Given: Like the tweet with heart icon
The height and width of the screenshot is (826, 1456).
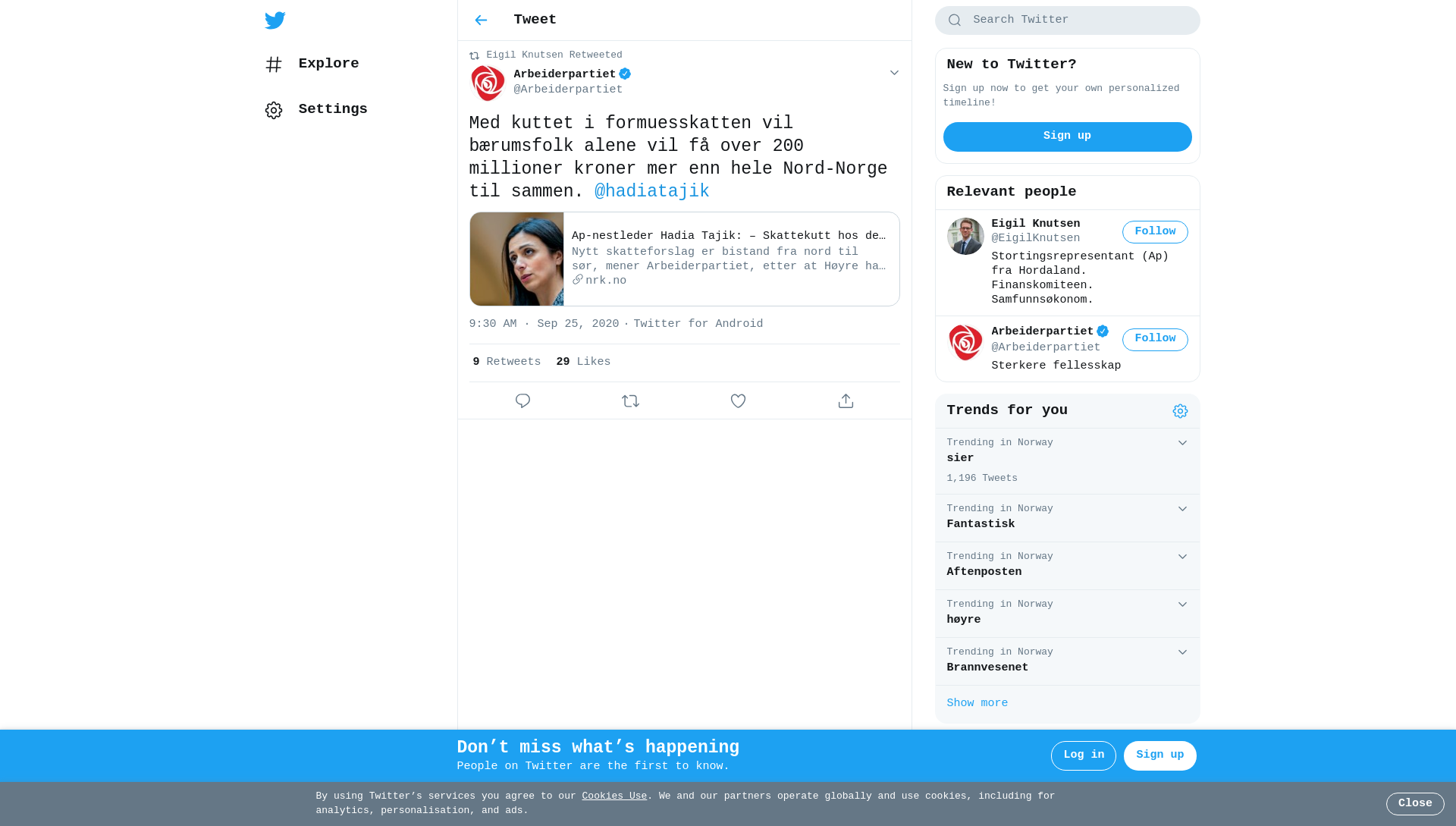Looking at the screenshot, I should [x=738, y=400].
